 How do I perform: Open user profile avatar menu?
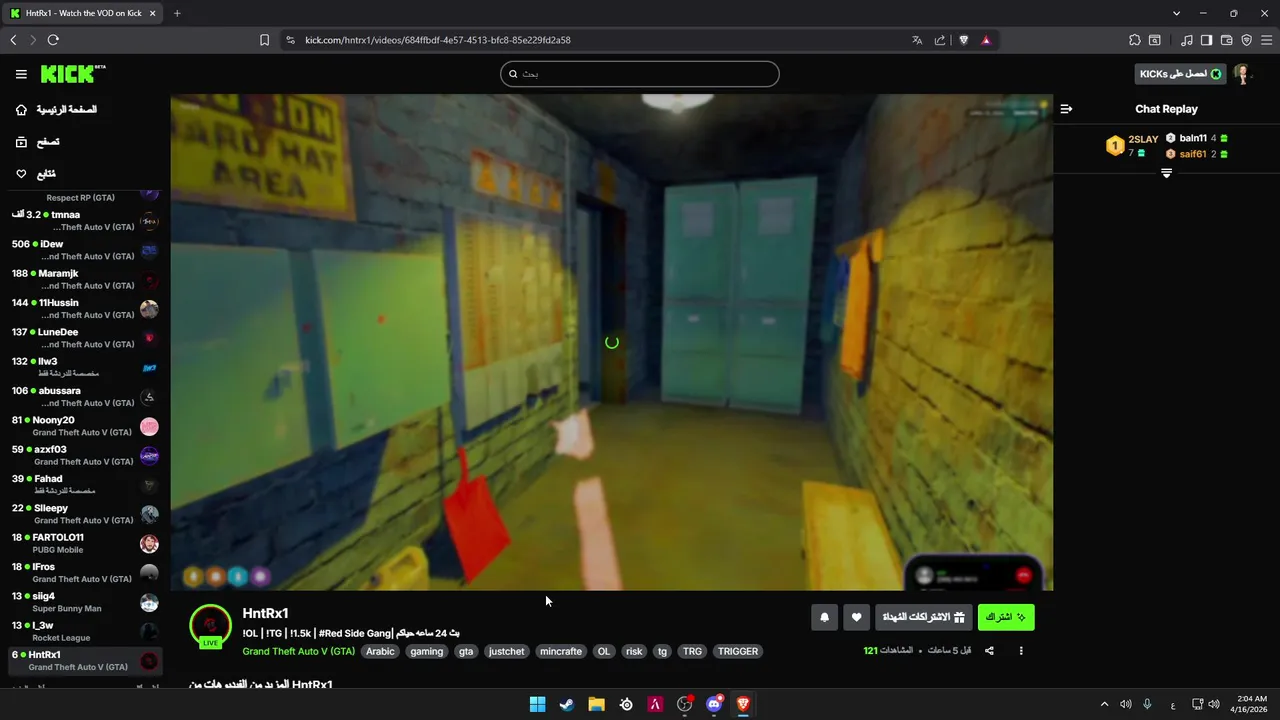pyautogui.click(x=1242, y=74)
